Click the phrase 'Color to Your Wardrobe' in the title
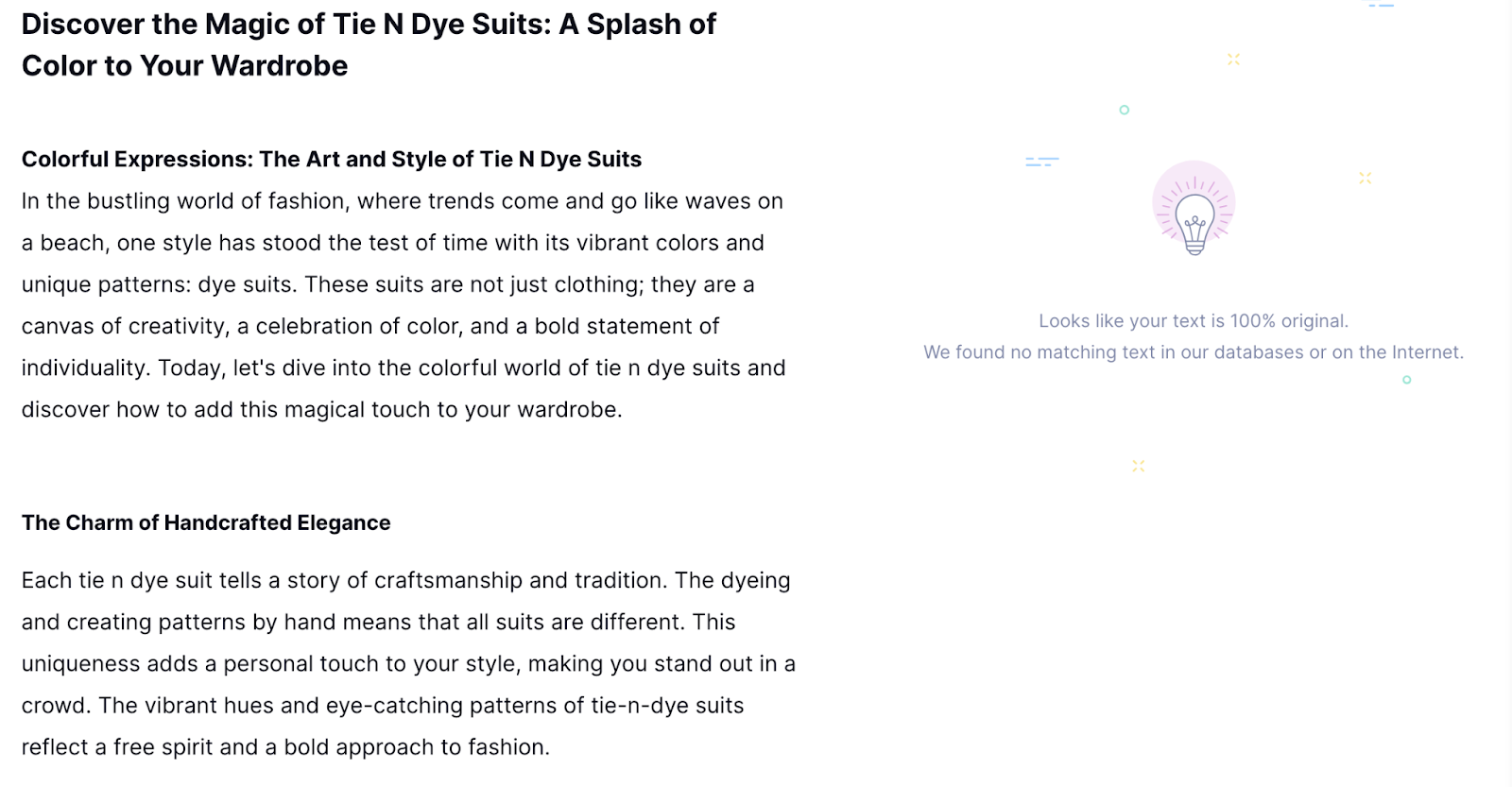Image resolution: width=1512 pixels, height=787 pixels. tap(184, 65)
